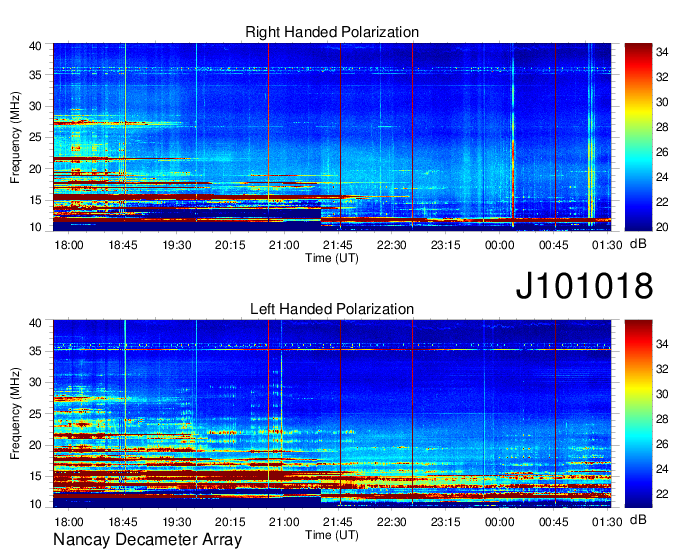This screenshot has height=552, width=680.
Task: Click 40 MHz tick on Right Handed plot
Action: click(35, 46)
